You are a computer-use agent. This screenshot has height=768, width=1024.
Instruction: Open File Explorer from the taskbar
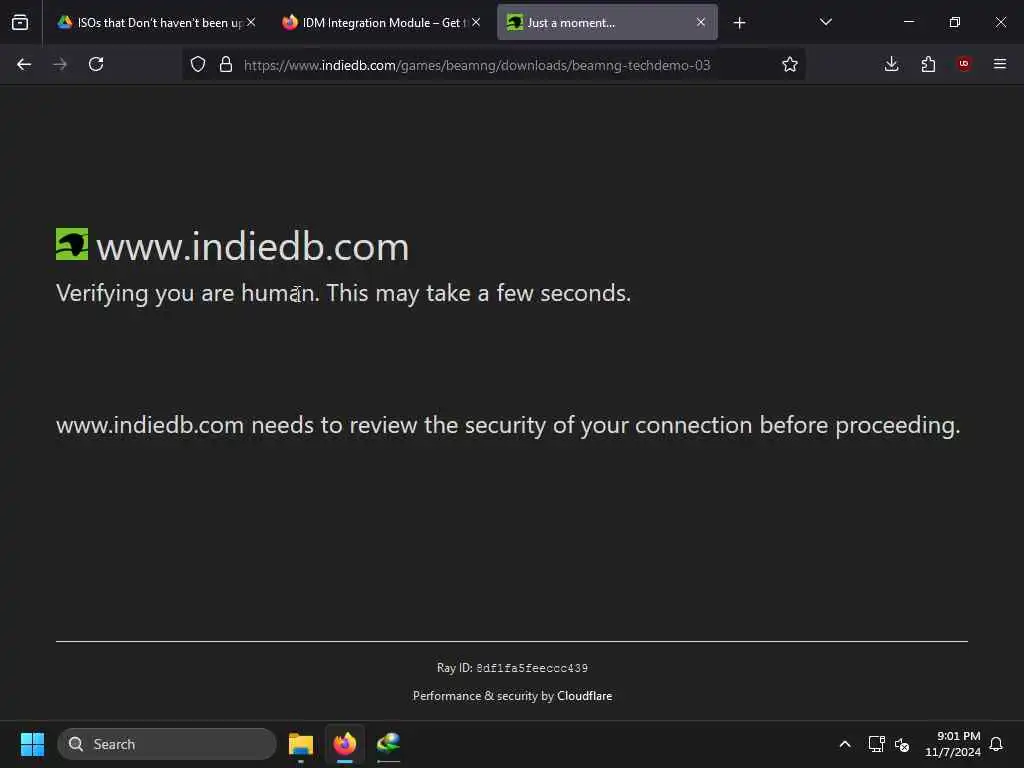(301, 744)
